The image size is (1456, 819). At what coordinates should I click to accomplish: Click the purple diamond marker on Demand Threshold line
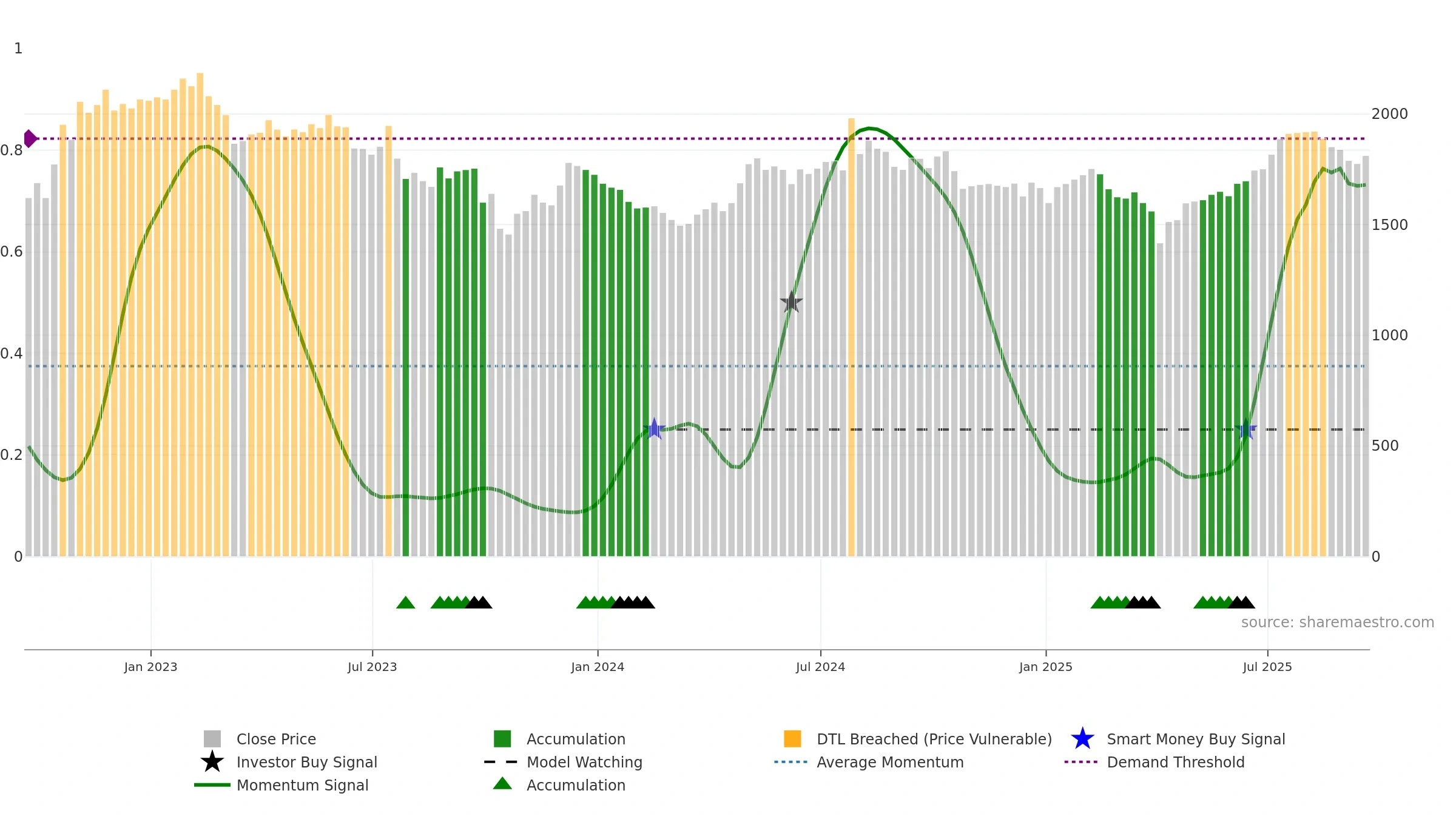coord(29,138)
